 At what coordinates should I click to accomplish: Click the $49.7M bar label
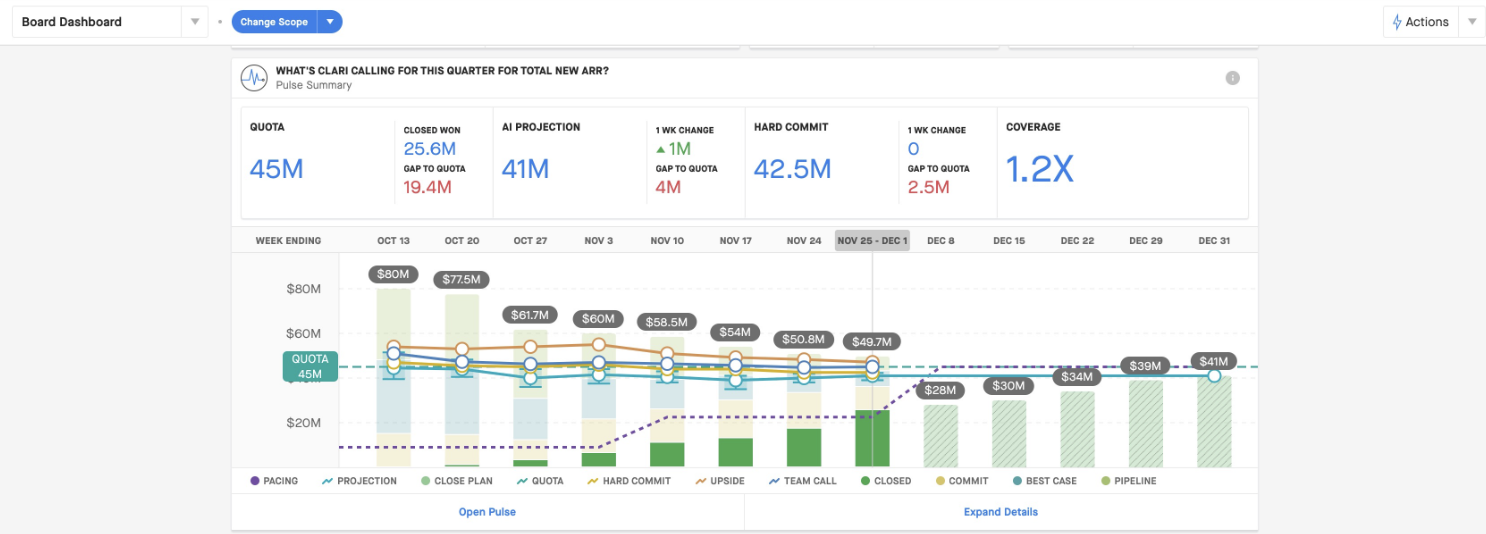pyautogui.click(x=872, y=341)
